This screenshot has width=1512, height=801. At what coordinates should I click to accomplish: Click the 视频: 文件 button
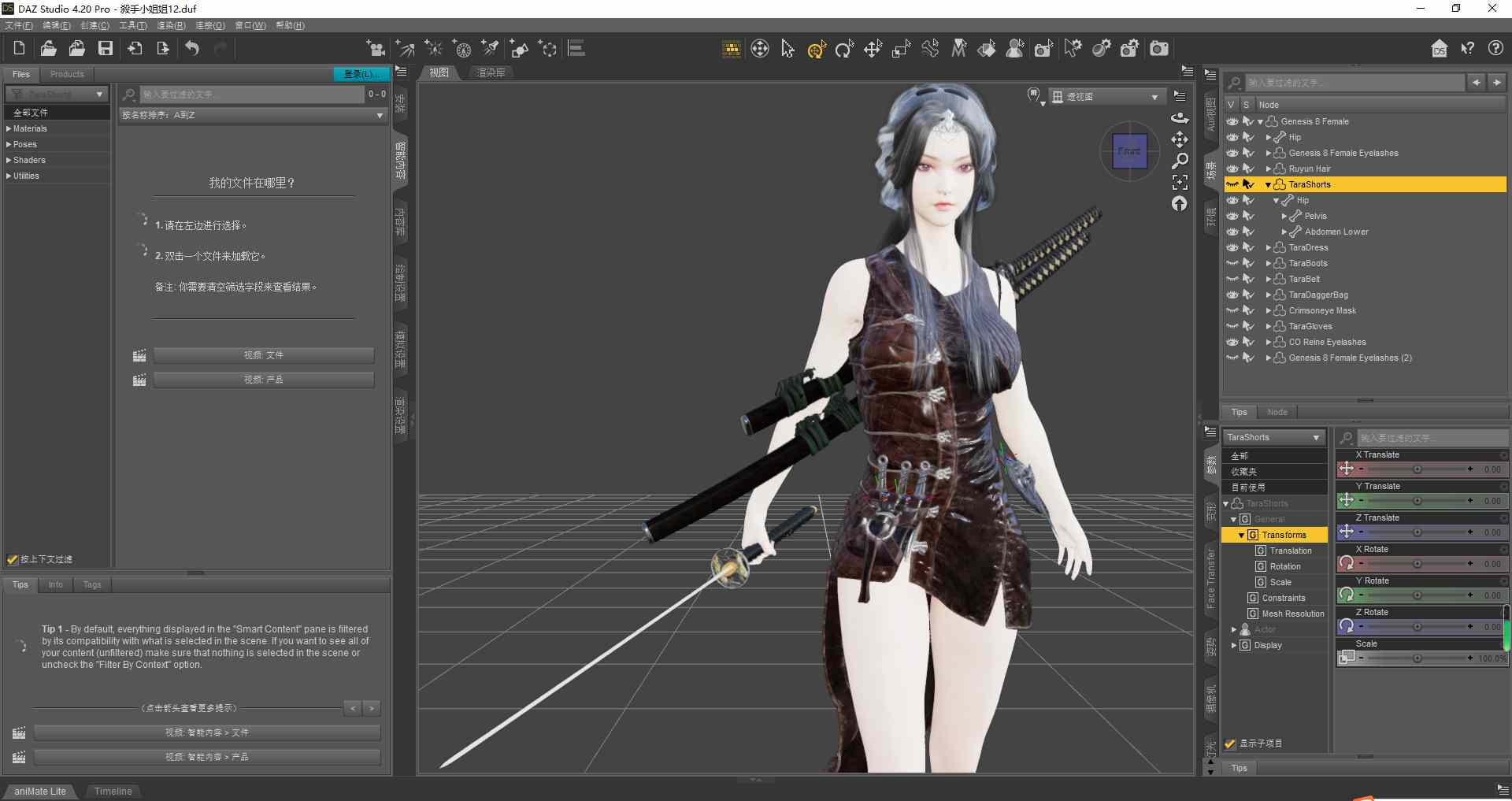click(x=263, y=355)
